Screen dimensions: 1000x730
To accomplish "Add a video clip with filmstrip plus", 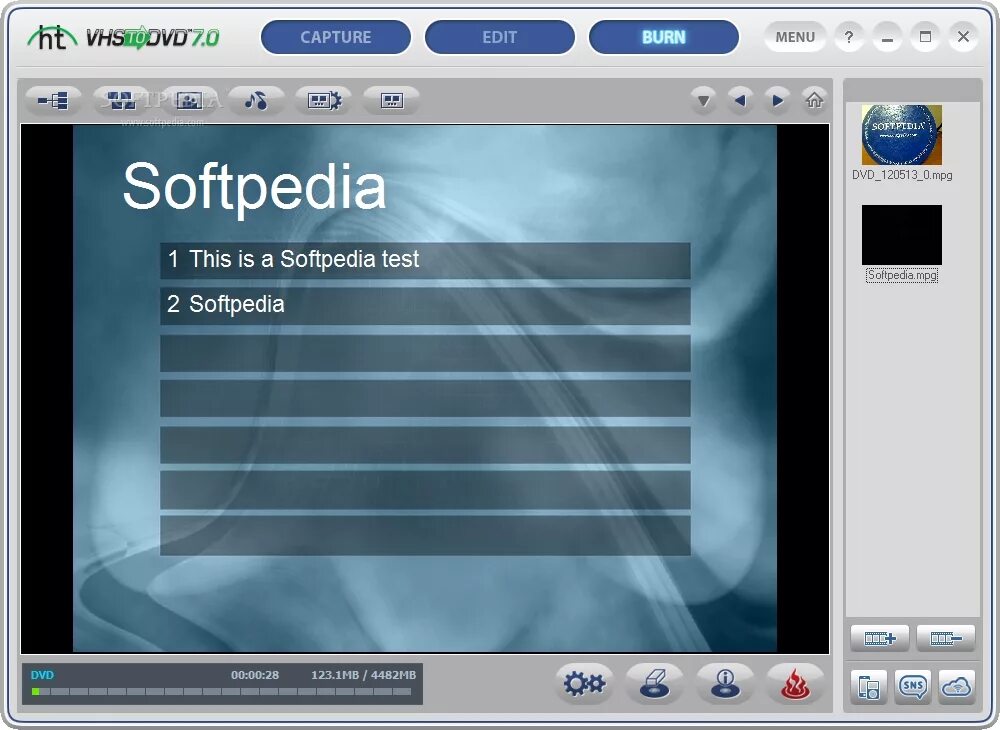I will coord(880,638).
